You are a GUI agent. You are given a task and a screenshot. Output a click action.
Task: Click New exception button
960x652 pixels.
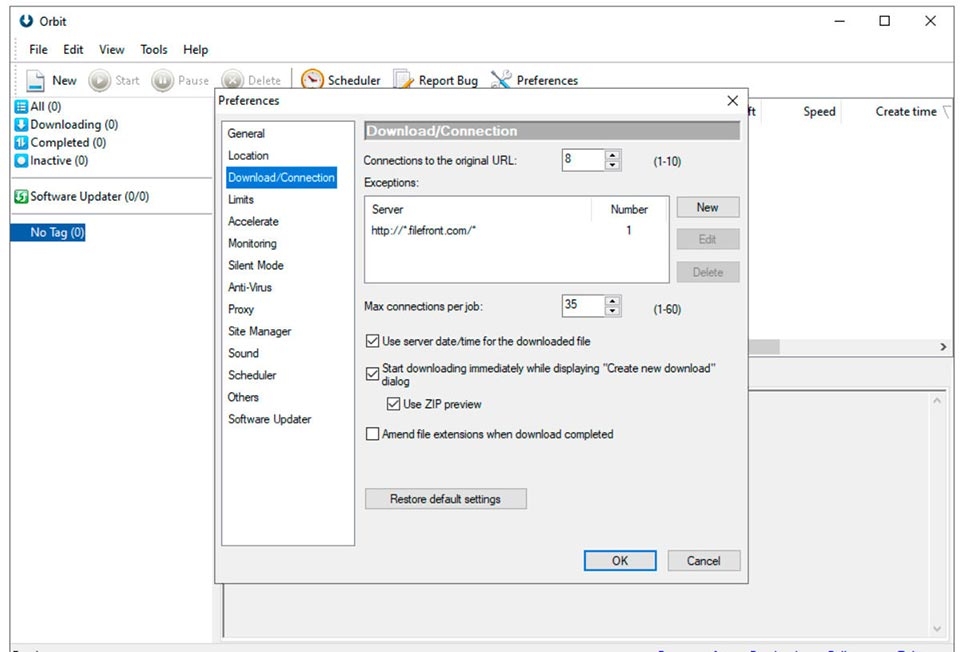[708, 208]
